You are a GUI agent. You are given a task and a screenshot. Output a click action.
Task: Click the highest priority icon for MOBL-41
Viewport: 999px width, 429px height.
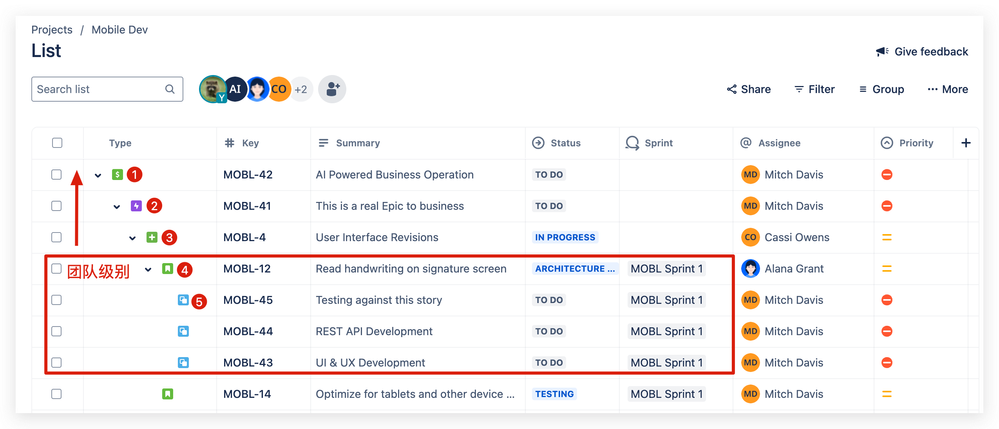pyautogui.click(x=886, y=206)
